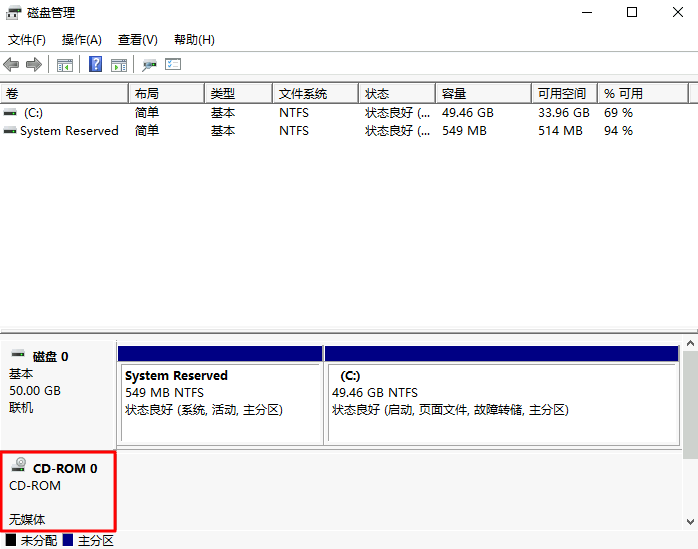698x549 pixels.
Task: Open the 查看(V) menu
Action: tap(138, 40)
